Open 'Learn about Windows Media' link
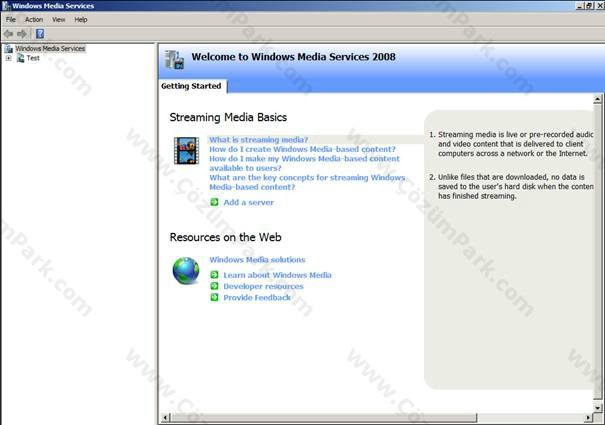 coord(277,275)
